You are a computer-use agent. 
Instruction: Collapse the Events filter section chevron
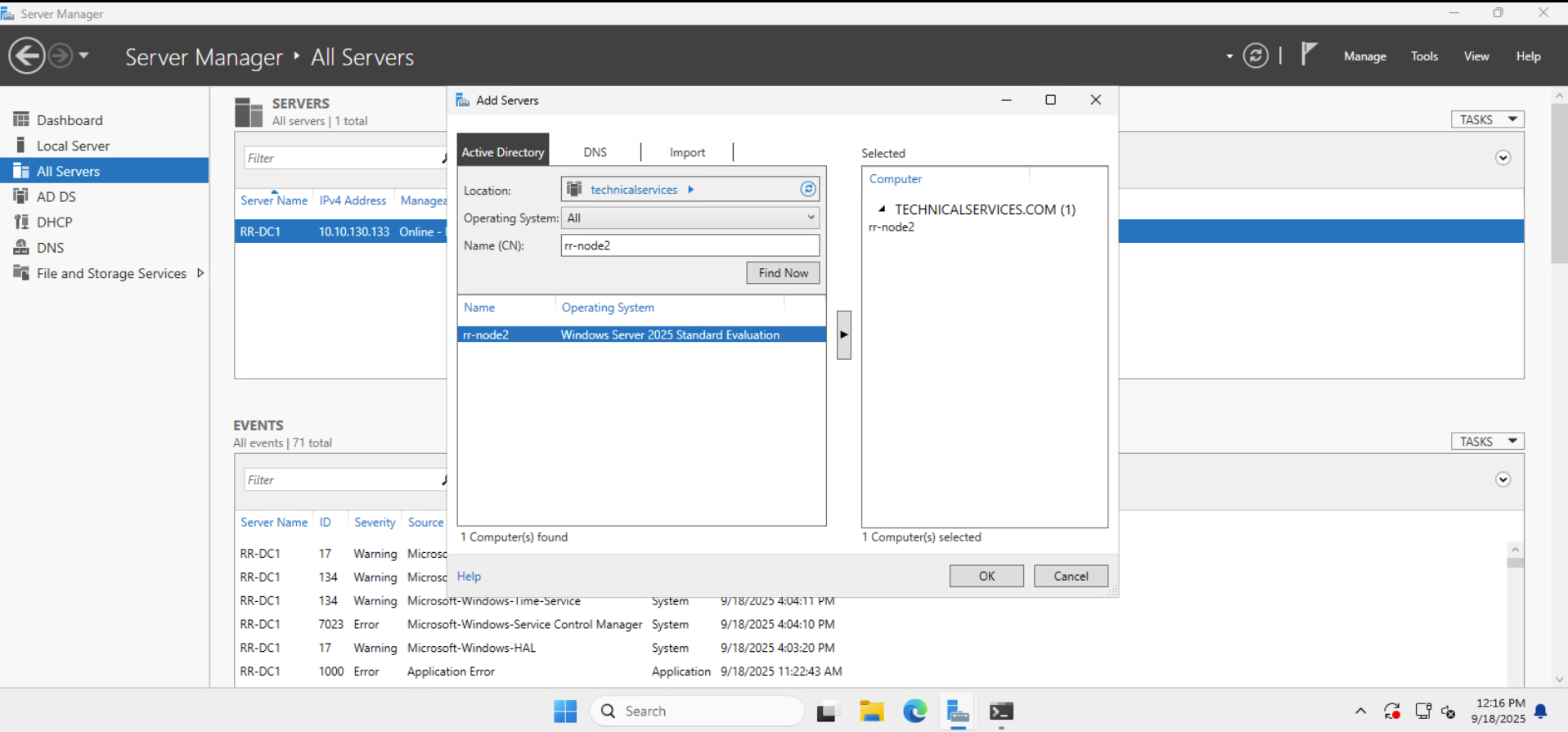tap(1503, 480)
